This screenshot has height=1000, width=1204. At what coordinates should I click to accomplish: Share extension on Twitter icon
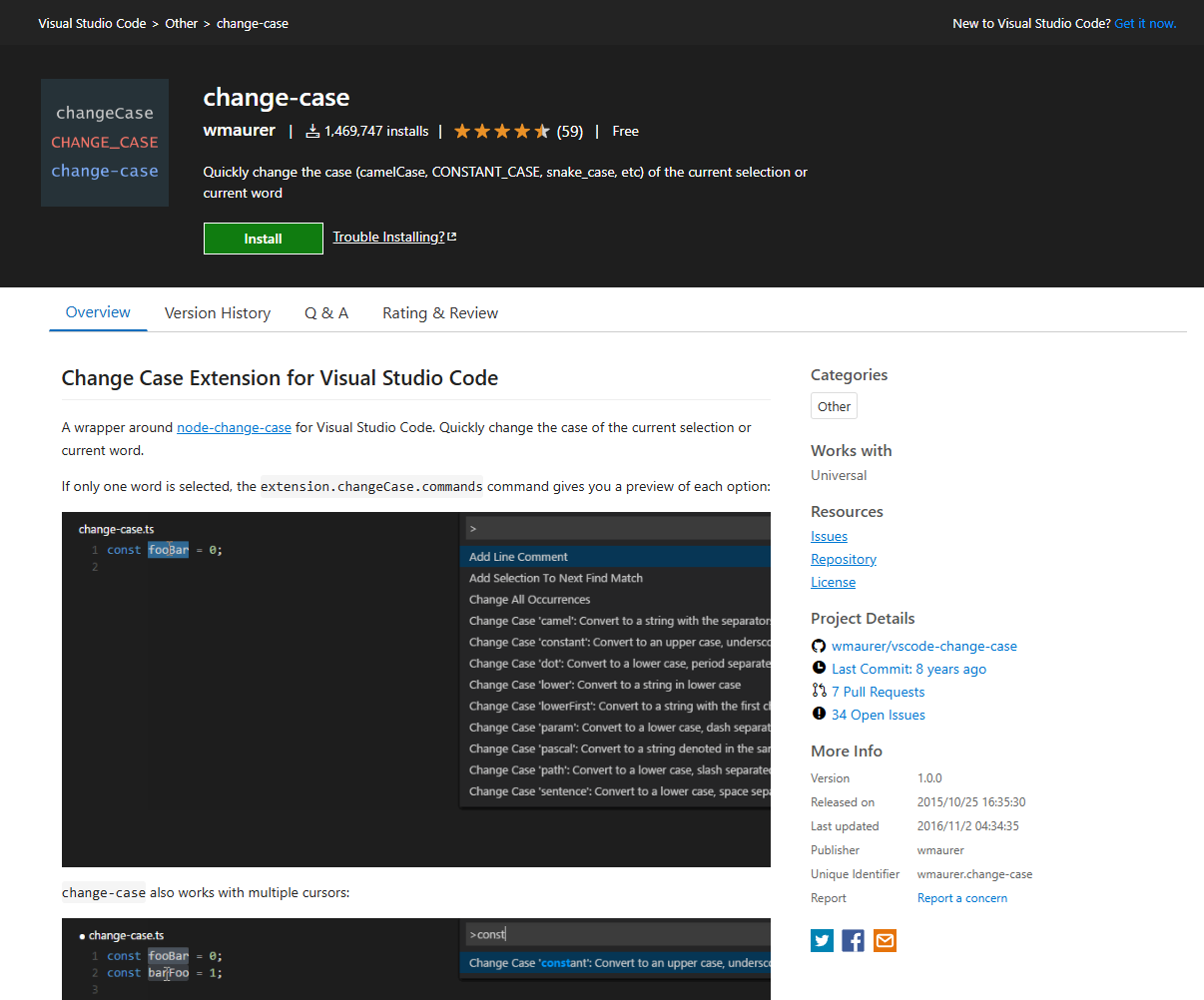click(x=822, y=940)
